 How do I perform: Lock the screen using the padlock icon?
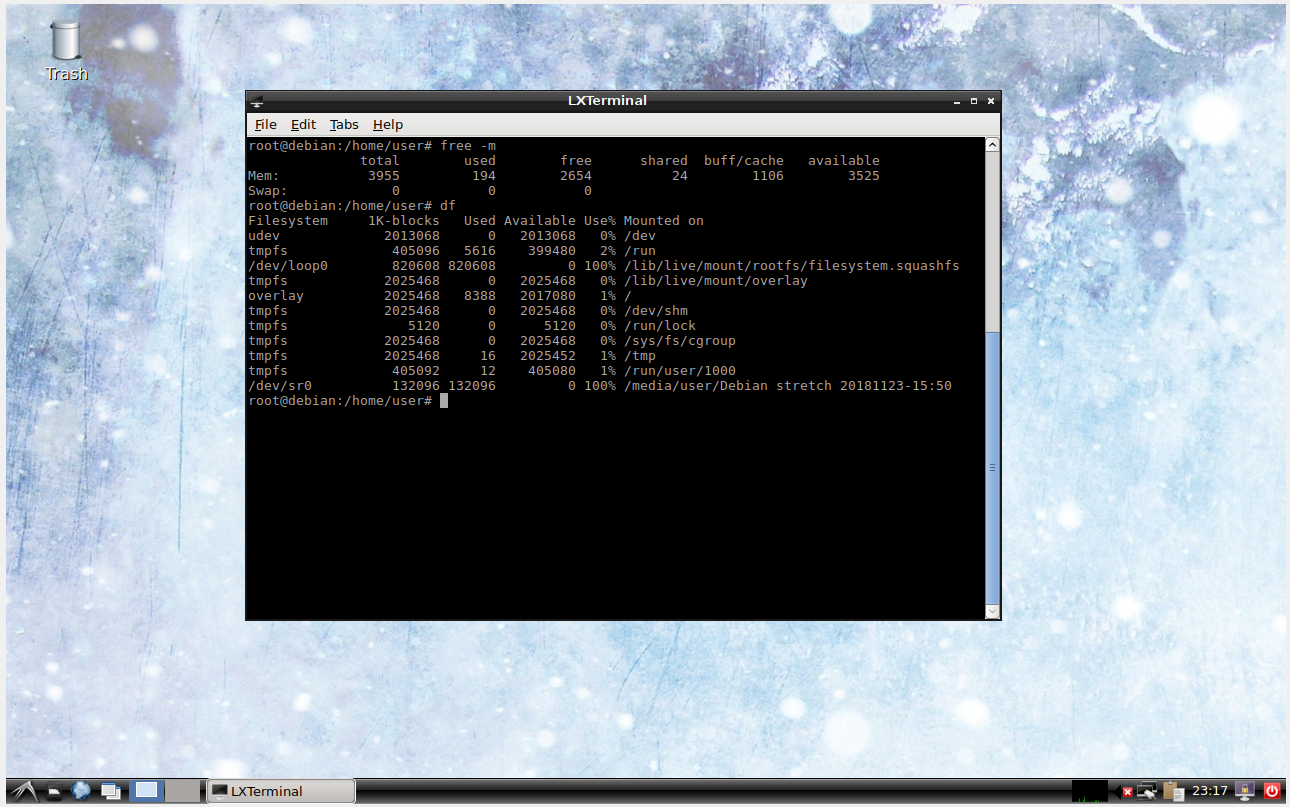coord(1245,791)
